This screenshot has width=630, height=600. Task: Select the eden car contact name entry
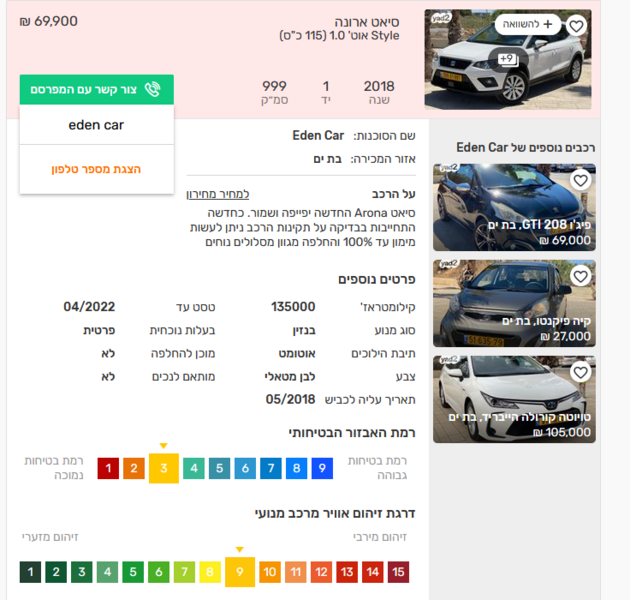click(x=96, y=125)
